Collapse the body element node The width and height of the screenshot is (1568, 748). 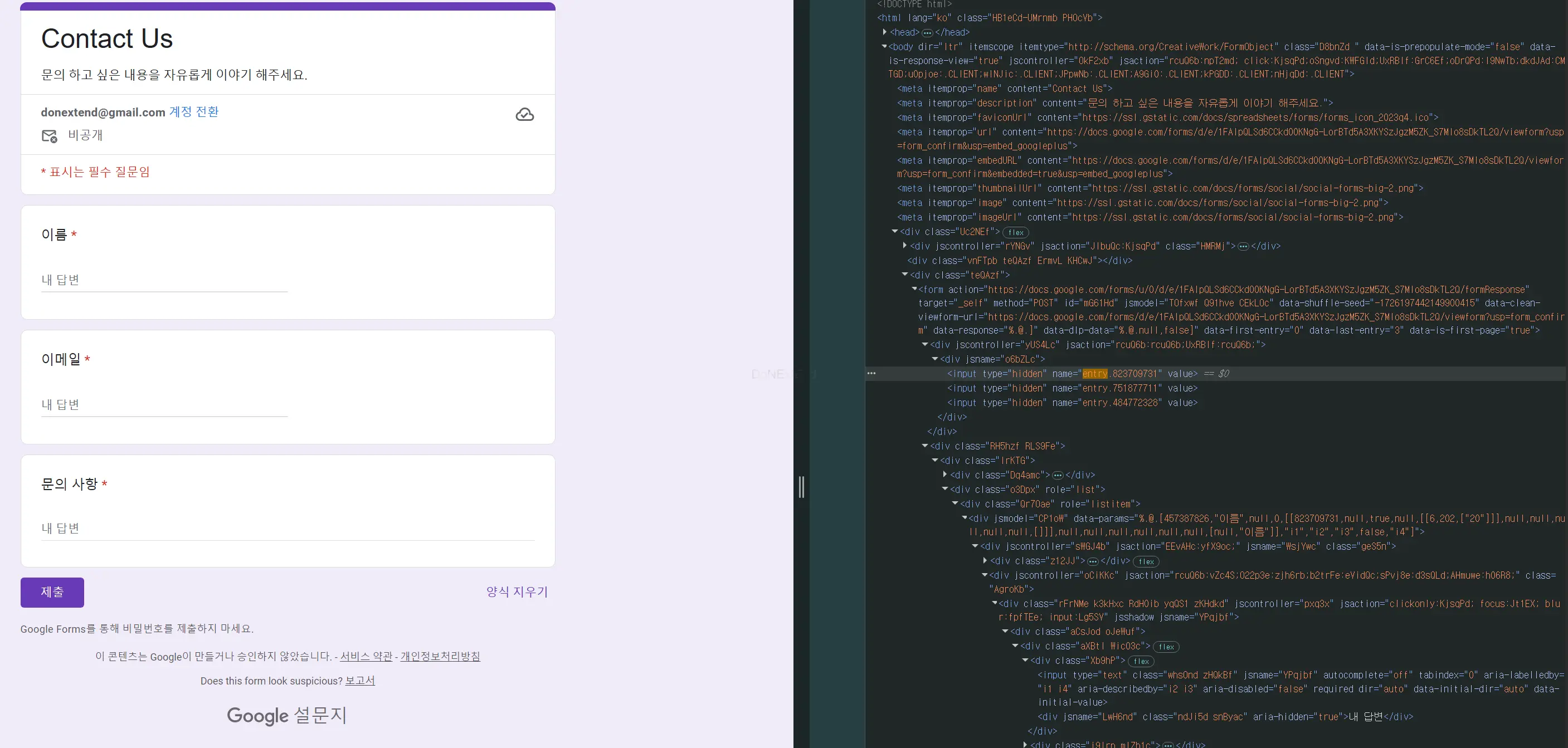884,47
